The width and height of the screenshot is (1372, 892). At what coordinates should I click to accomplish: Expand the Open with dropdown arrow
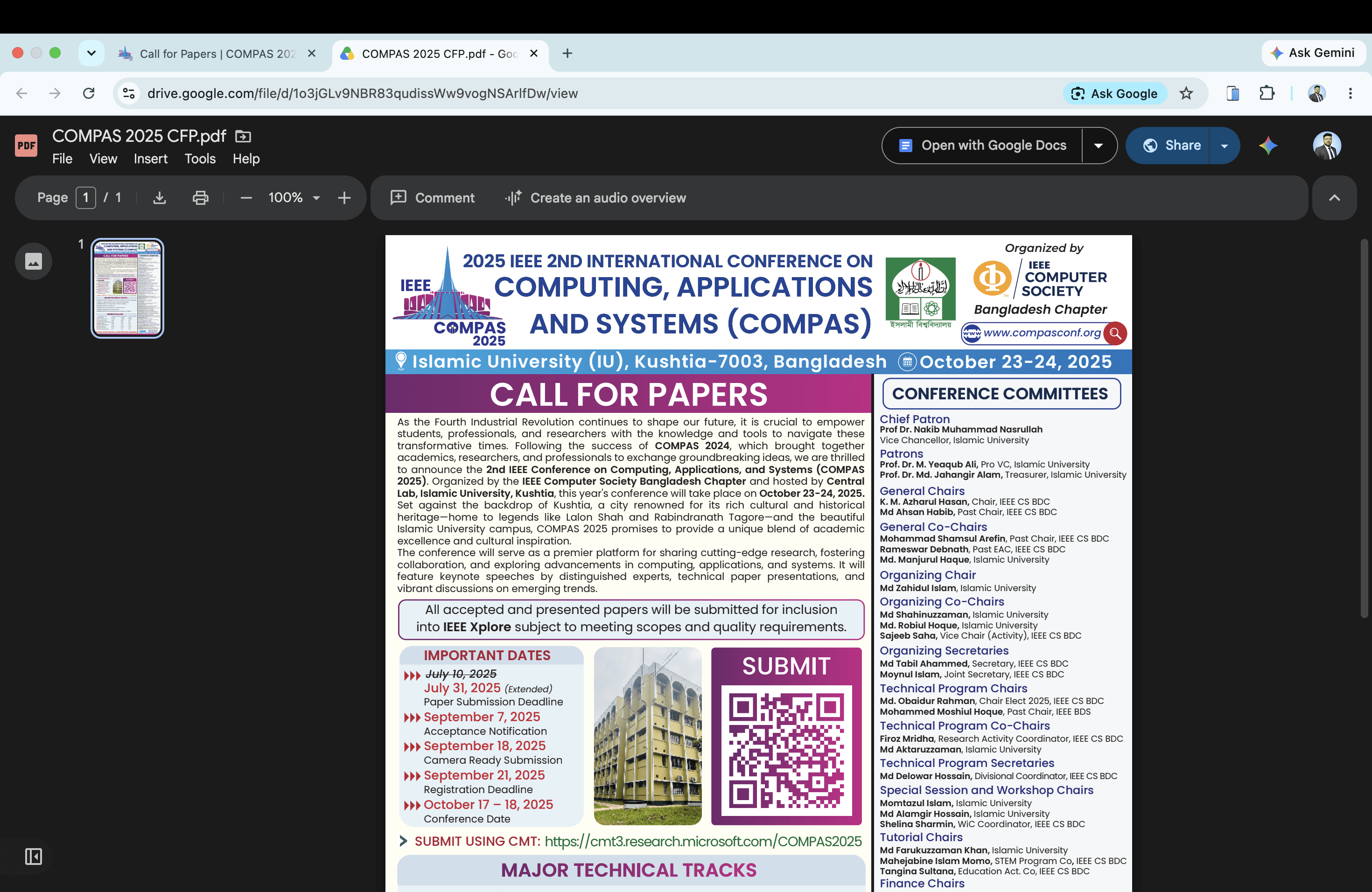click(1099, 145)
